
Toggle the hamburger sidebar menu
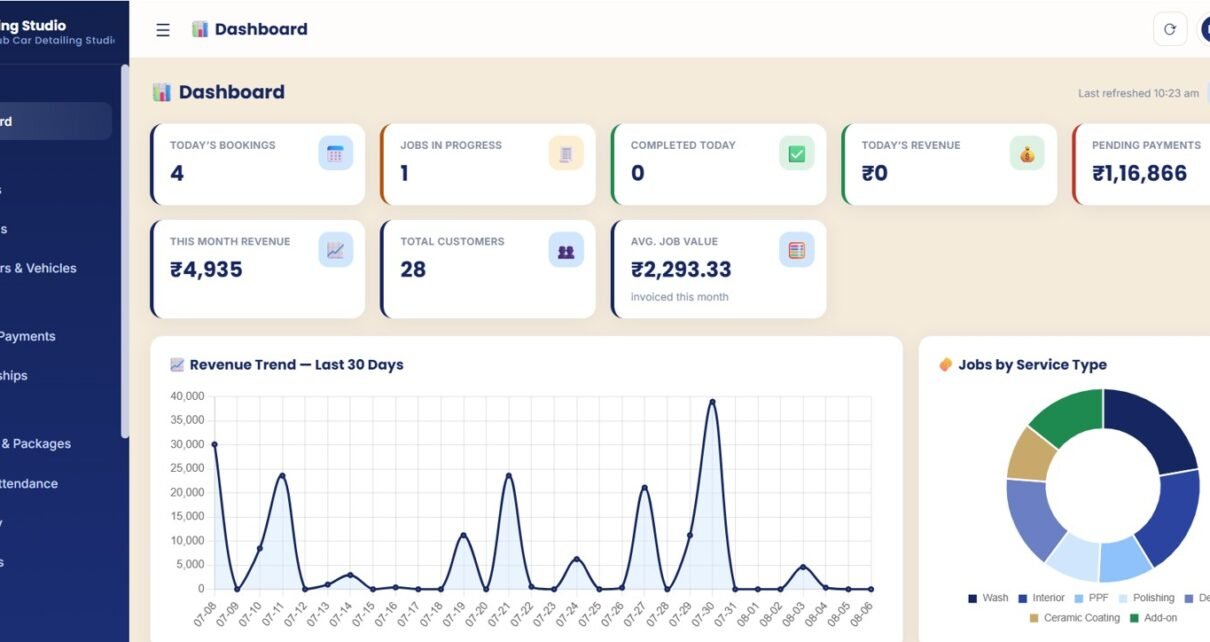point(163,30)
